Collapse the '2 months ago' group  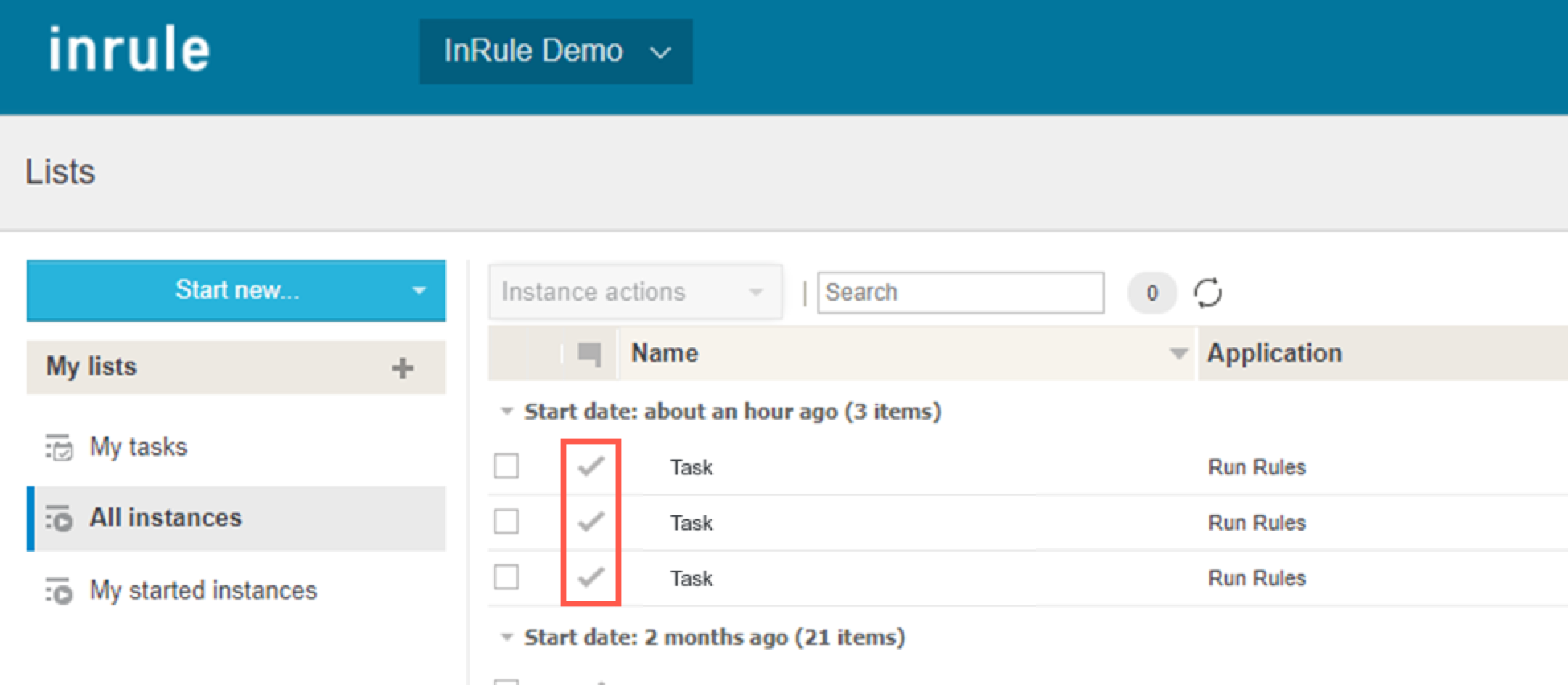507,638
